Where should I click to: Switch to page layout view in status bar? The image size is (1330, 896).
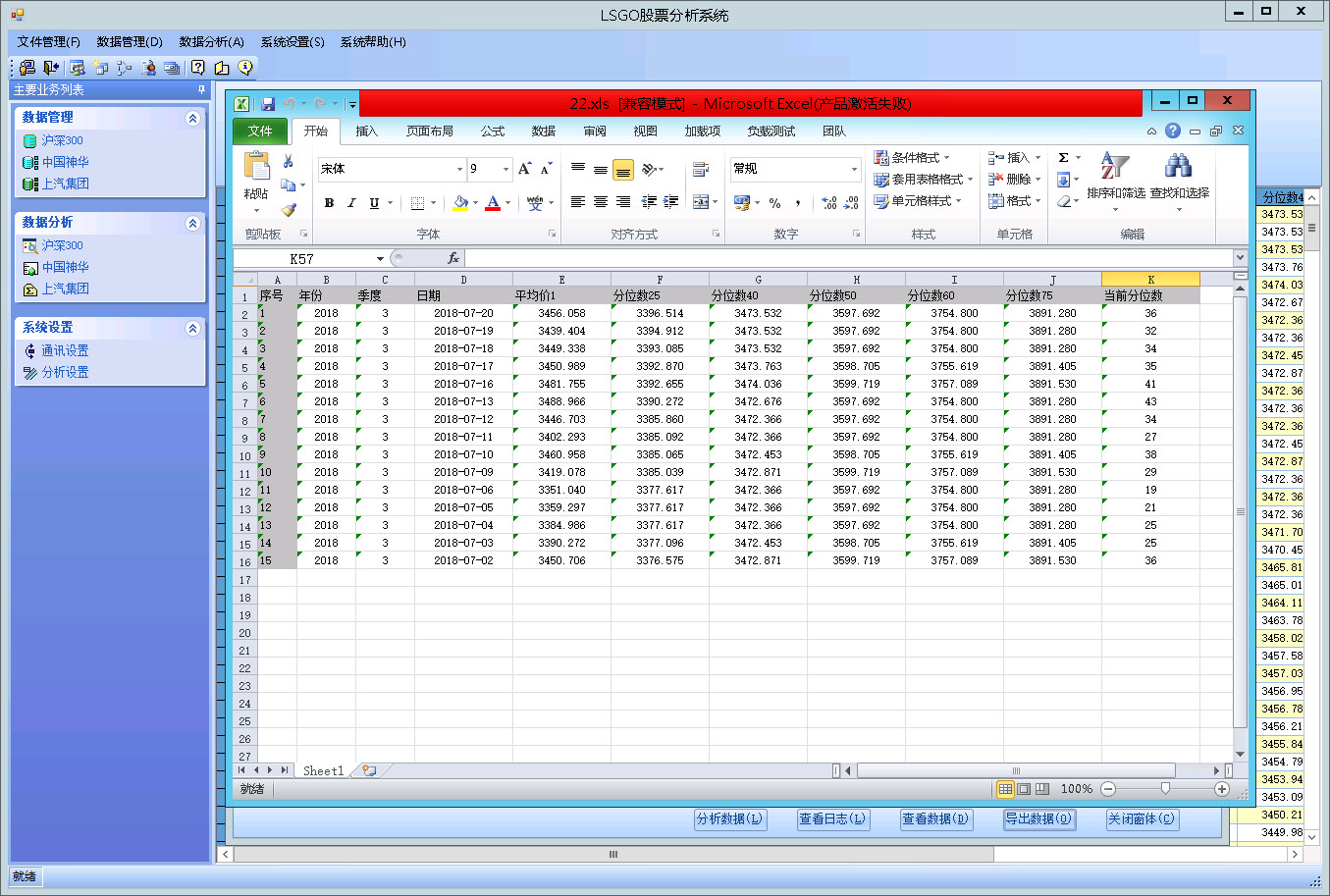[1024, 789]
